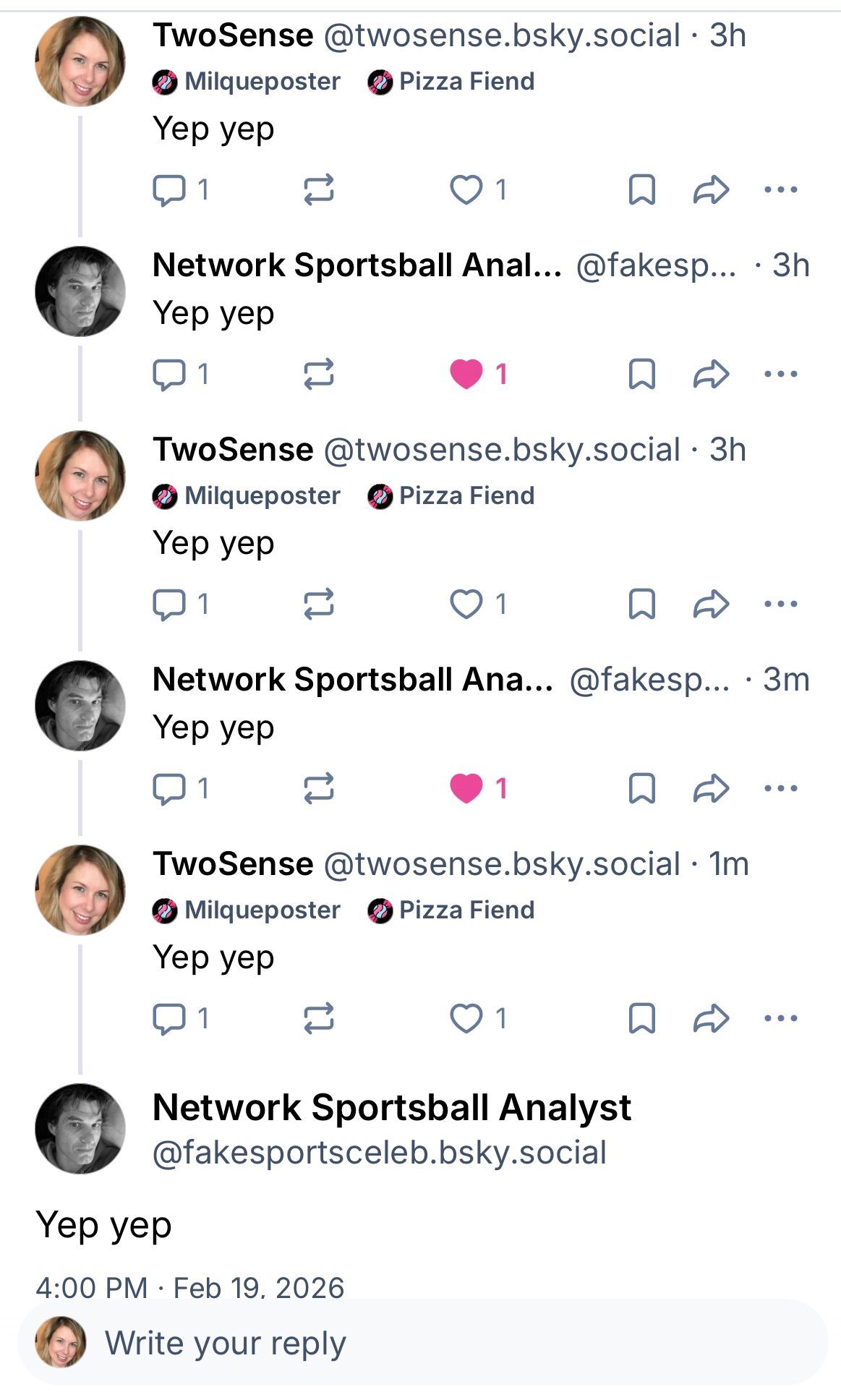
Task: Click reply icon on TwoSense's 1m post
Action: click(169, 1018)
